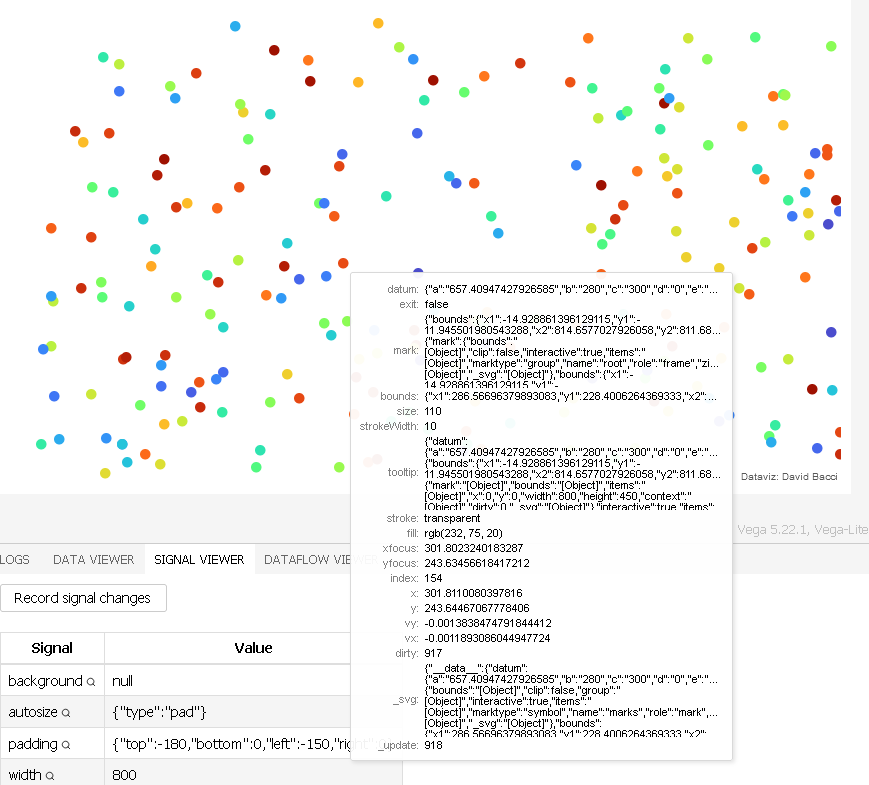Click the Value column header
The height and width of the screenshot is (785, 869).
[253, 648]
